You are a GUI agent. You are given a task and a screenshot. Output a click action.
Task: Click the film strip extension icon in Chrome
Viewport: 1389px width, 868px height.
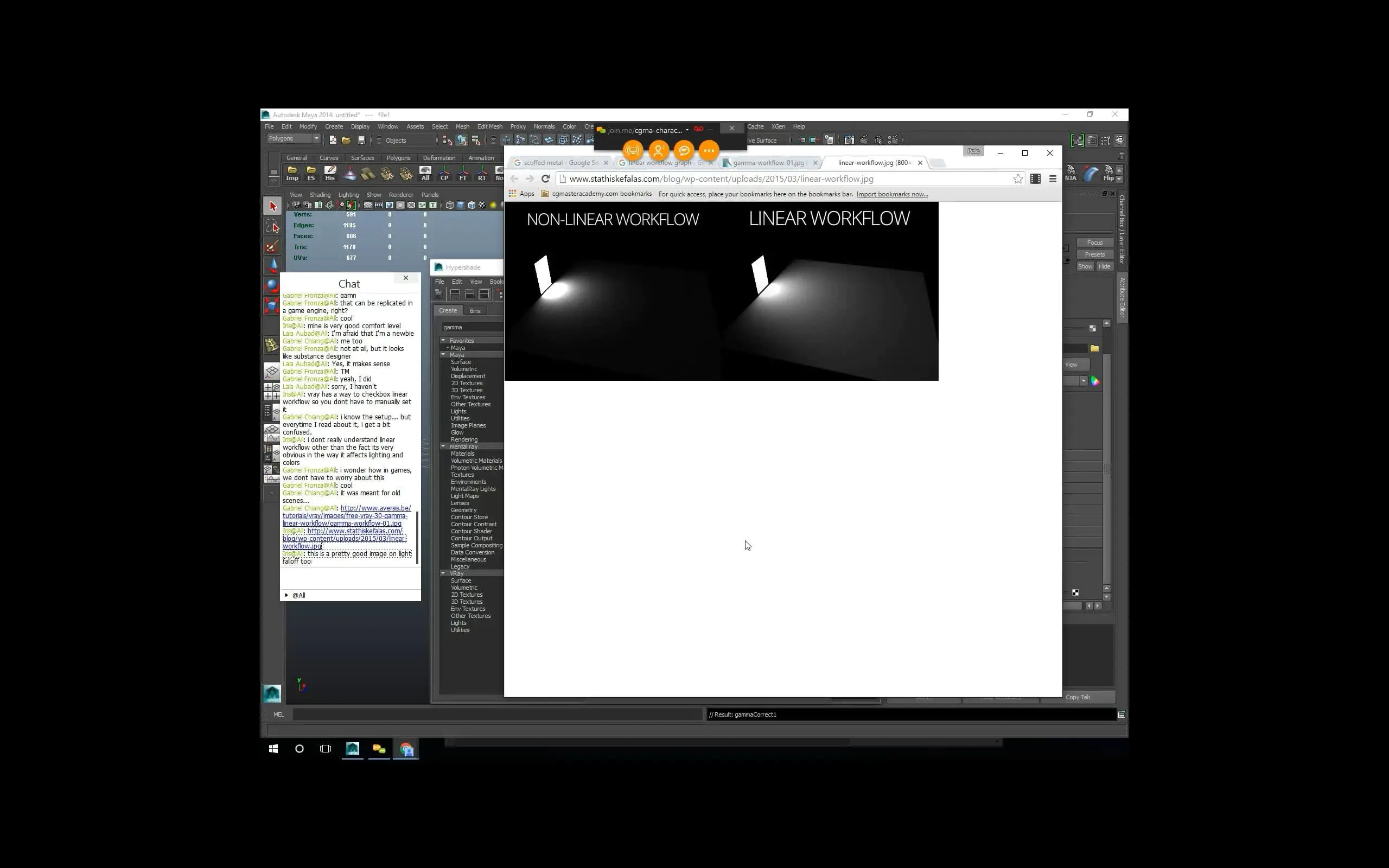[x=1035, y=179]
